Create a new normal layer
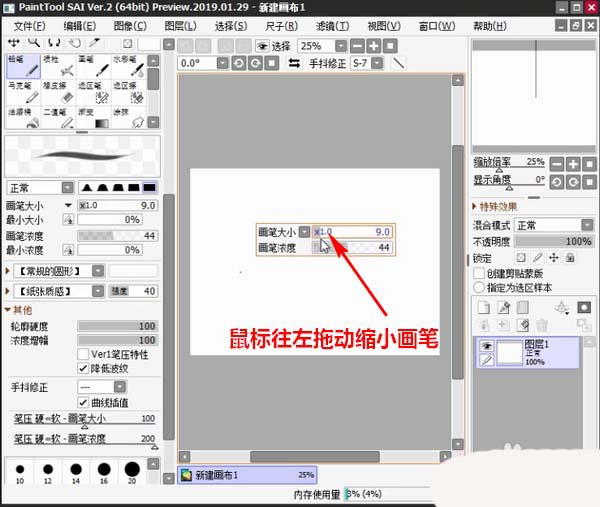Image resolution: width=600 pixels, height=507 pixels. (x=484, y=307)
